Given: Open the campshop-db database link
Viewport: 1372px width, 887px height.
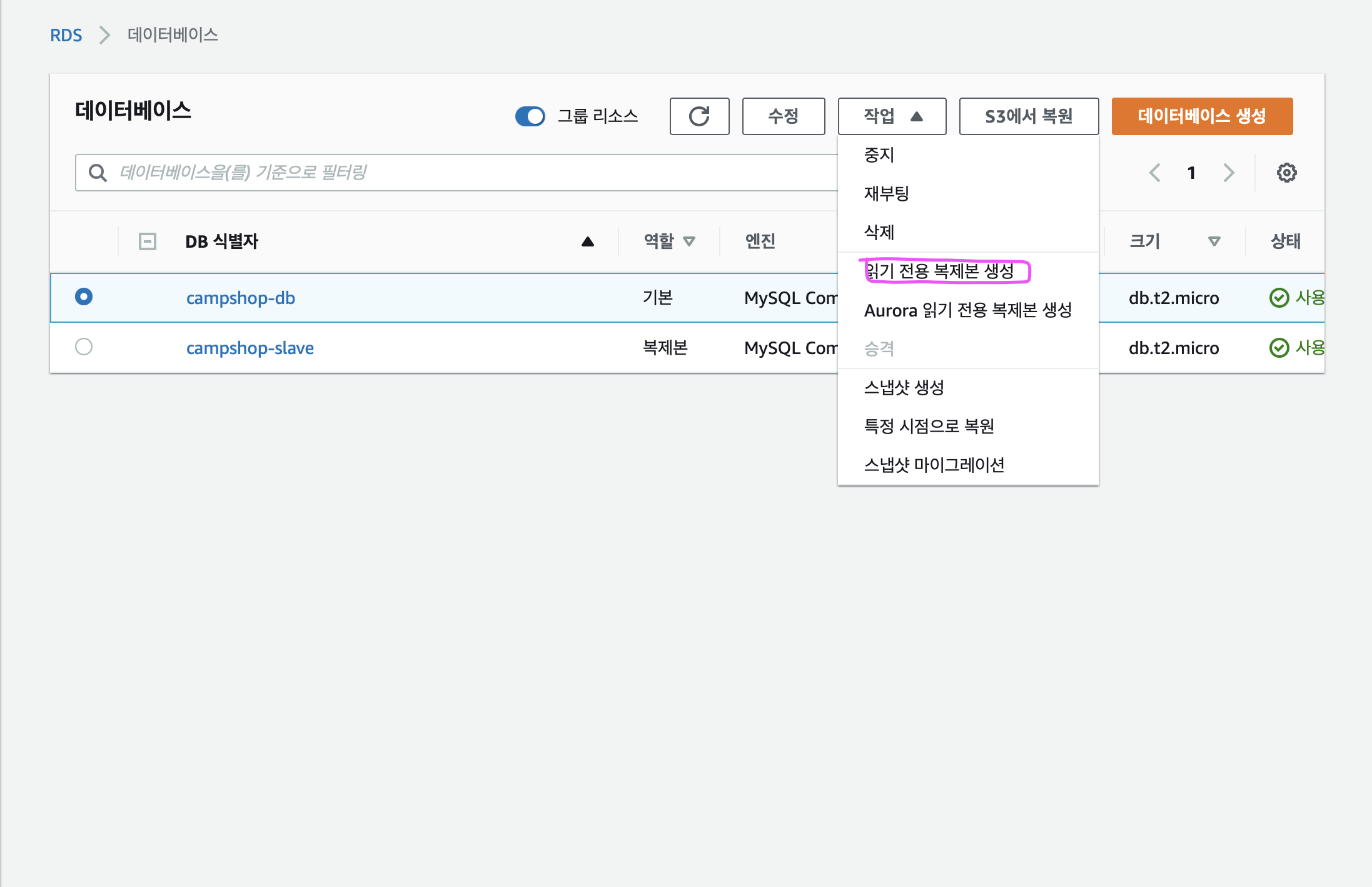Looking at the screenshot, I should point(240,298).
